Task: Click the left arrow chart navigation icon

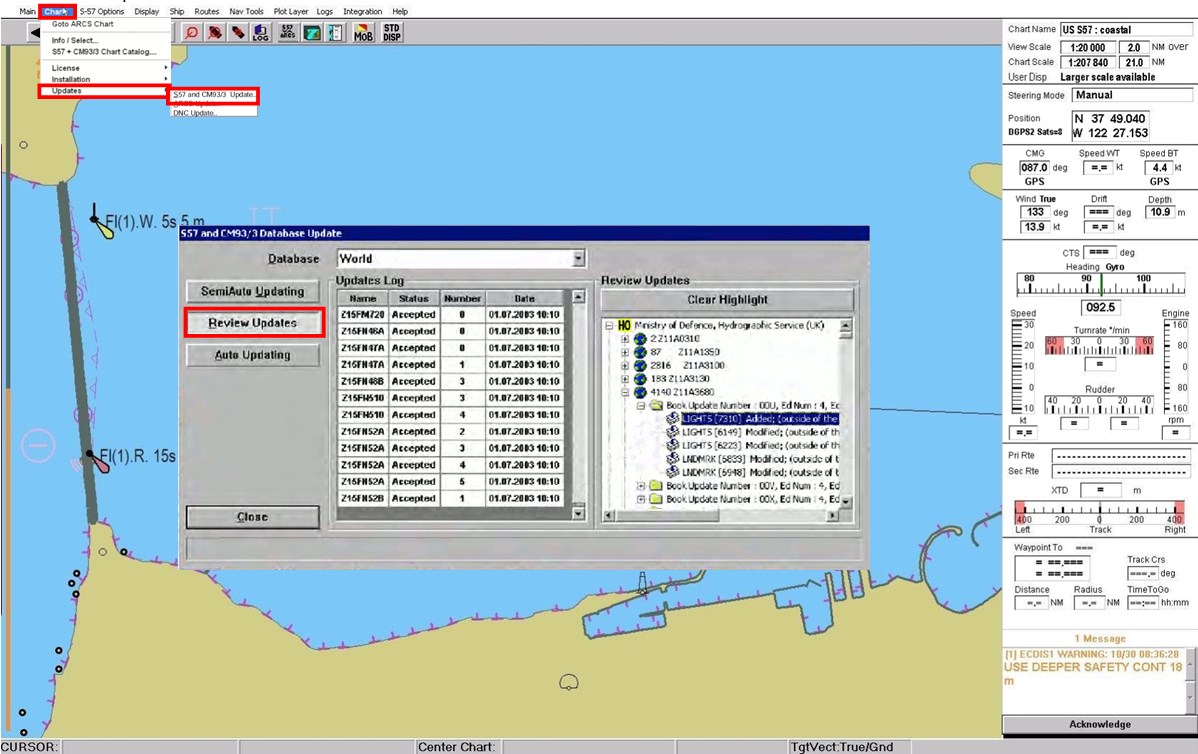Action: pos(35,31)
